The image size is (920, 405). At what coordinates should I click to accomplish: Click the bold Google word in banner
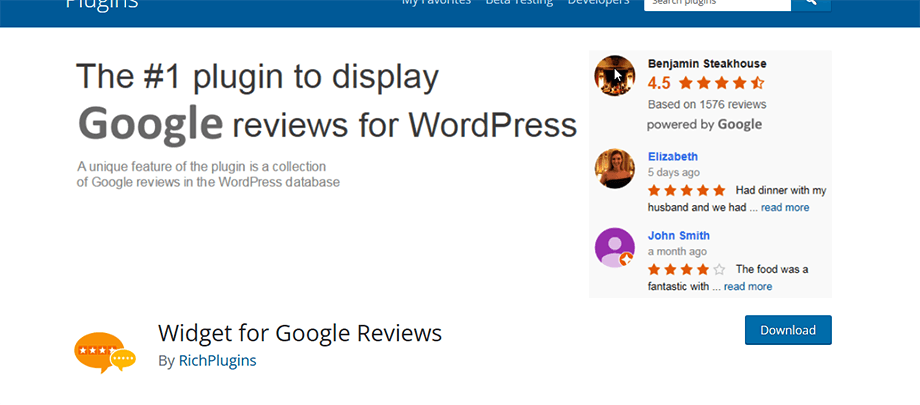tap(150, 125)
